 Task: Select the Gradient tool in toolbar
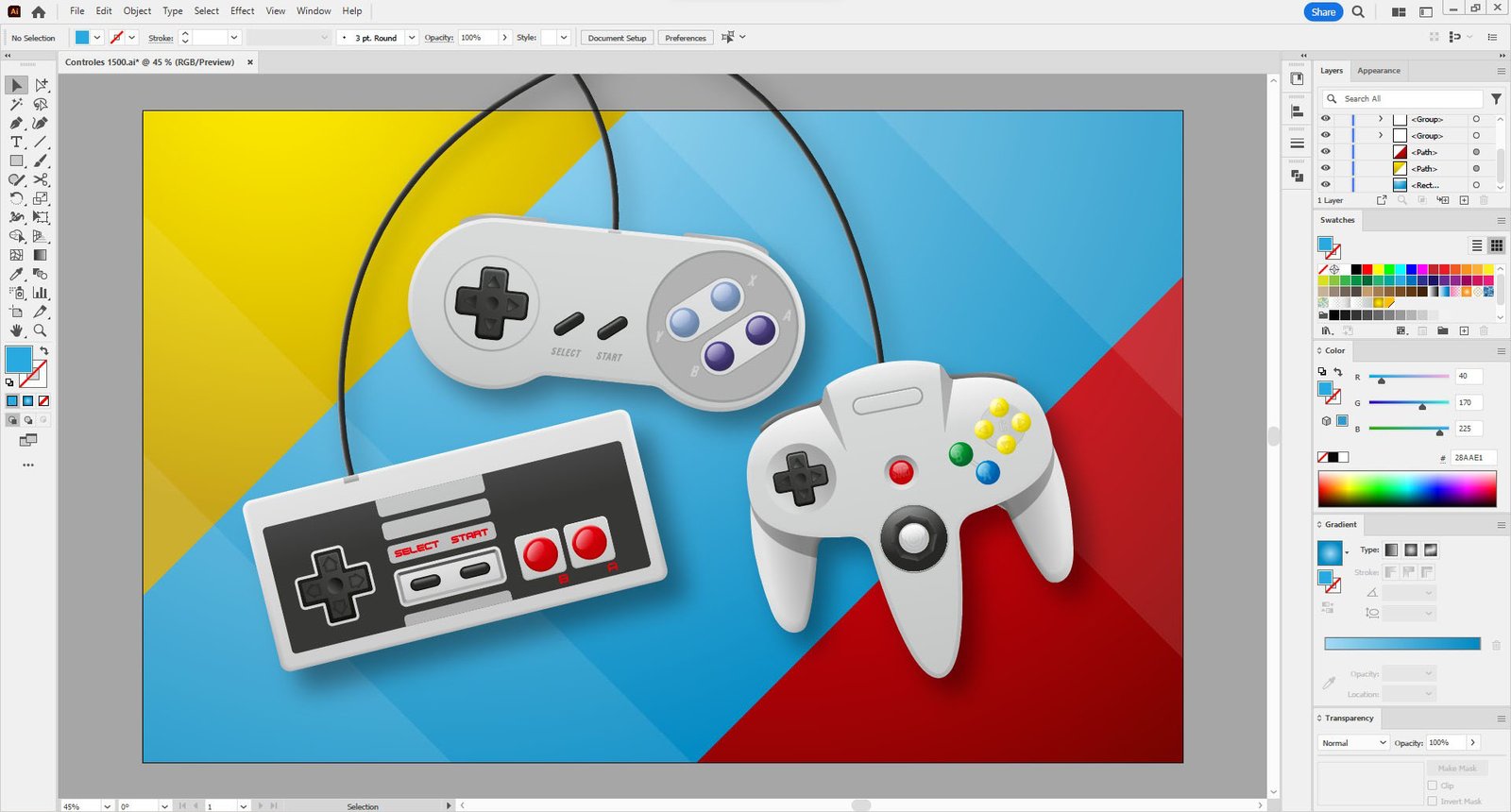pos(41,255)
